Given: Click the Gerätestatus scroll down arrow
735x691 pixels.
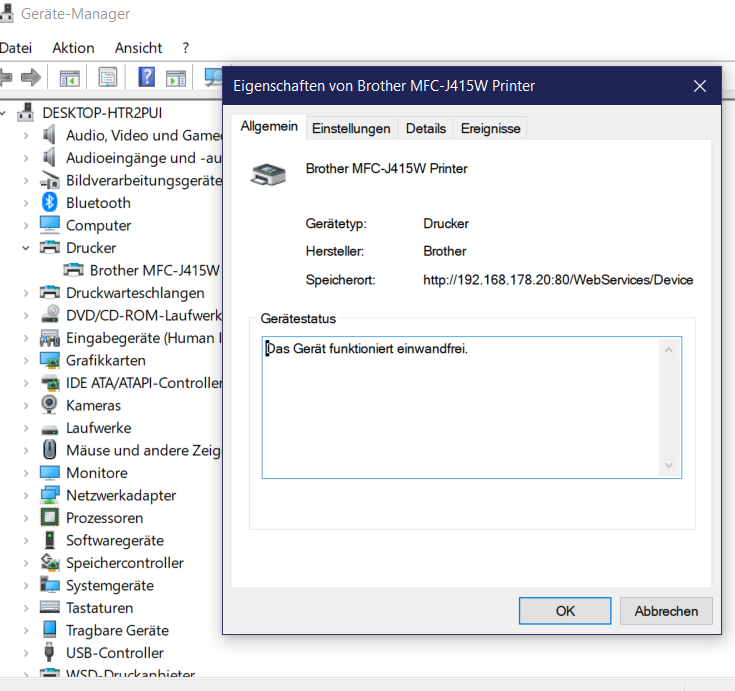Looking at the screenshot, I should 669,466.
